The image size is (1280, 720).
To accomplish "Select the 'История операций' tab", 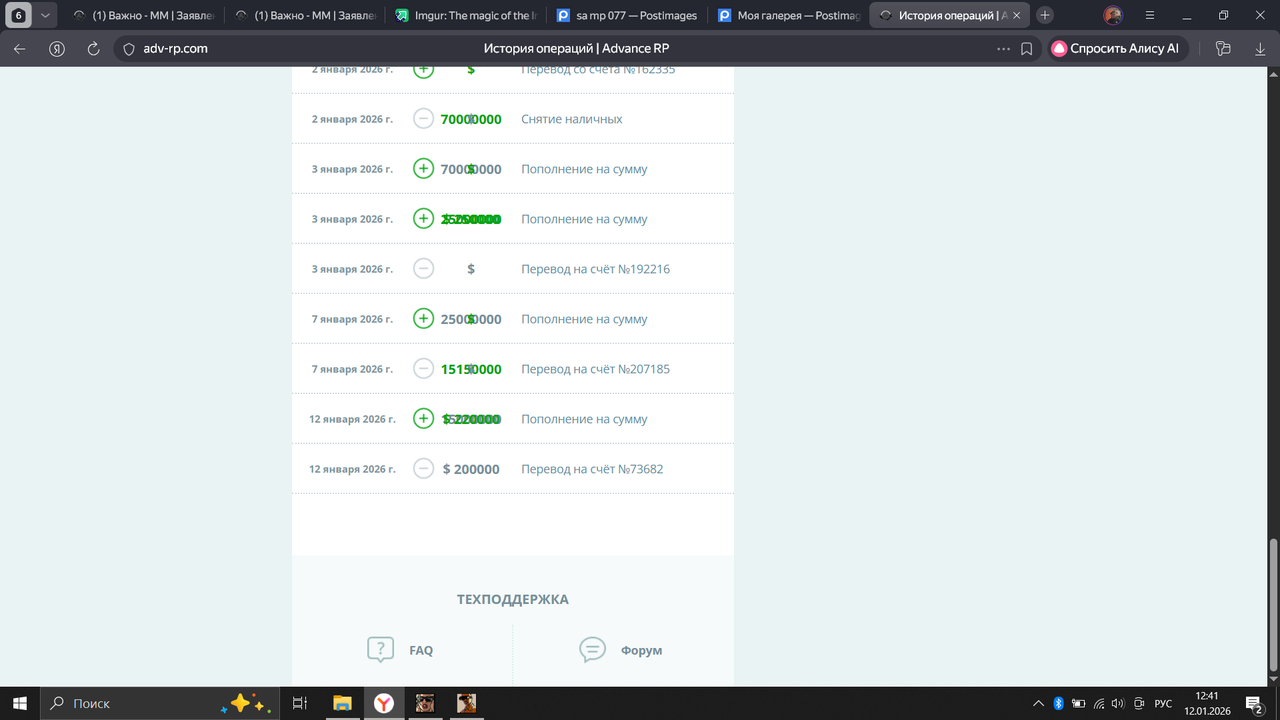I will pos(950,15).
